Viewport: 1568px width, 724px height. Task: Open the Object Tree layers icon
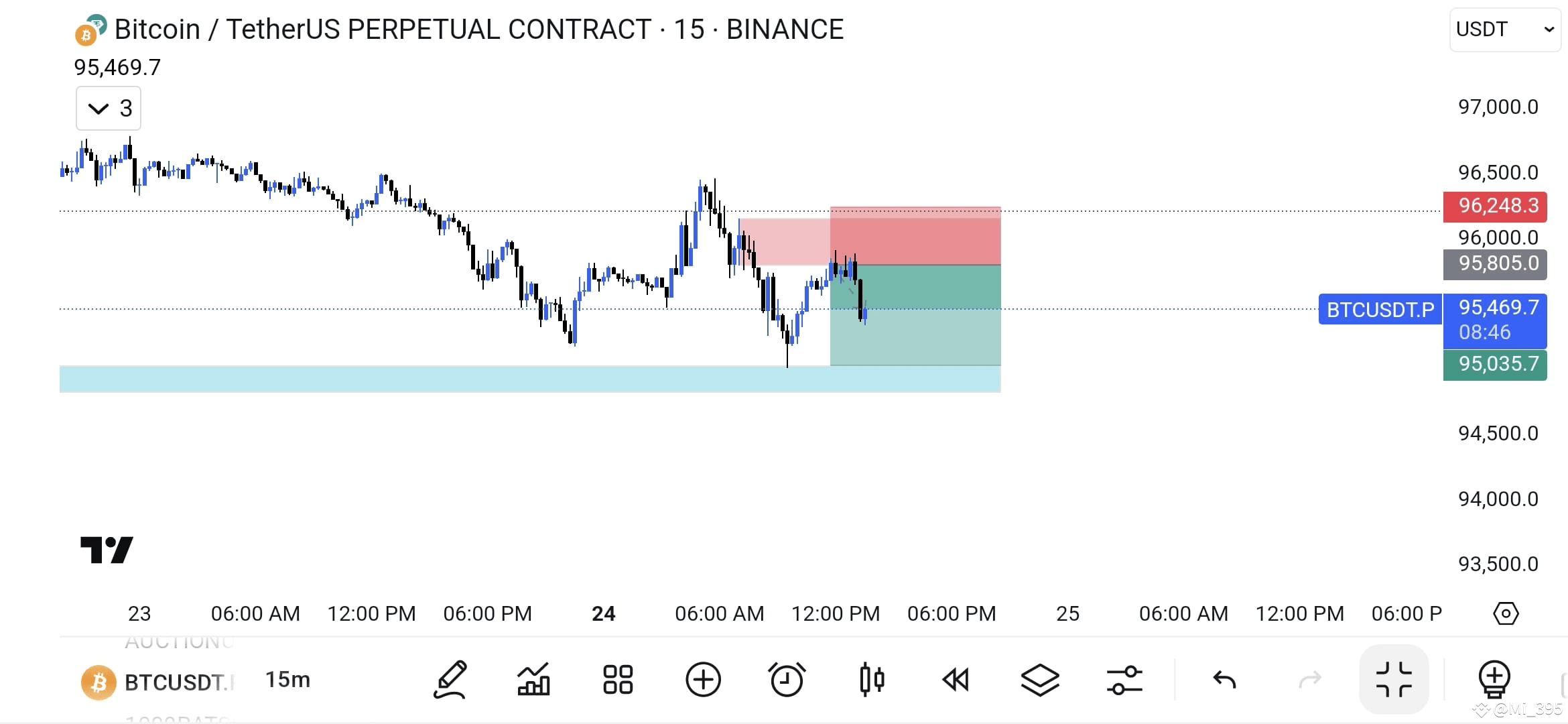(x=1041, y=680)
